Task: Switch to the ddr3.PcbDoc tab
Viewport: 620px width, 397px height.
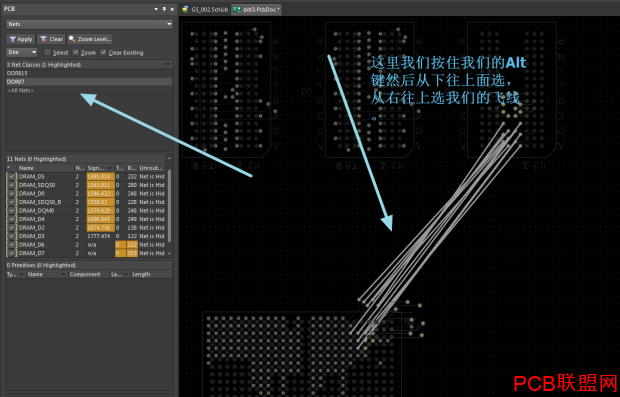Action: [x=257, y=9]
